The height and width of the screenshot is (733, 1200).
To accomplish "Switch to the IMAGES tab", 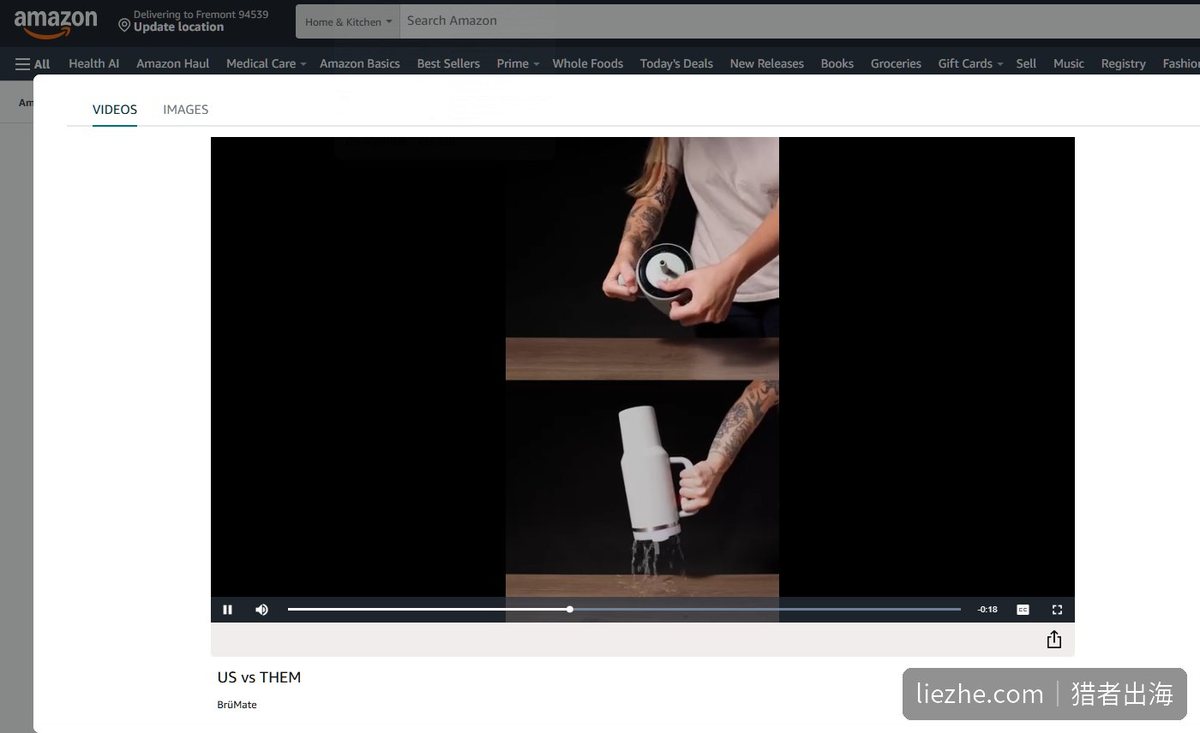I will (186, 110).
